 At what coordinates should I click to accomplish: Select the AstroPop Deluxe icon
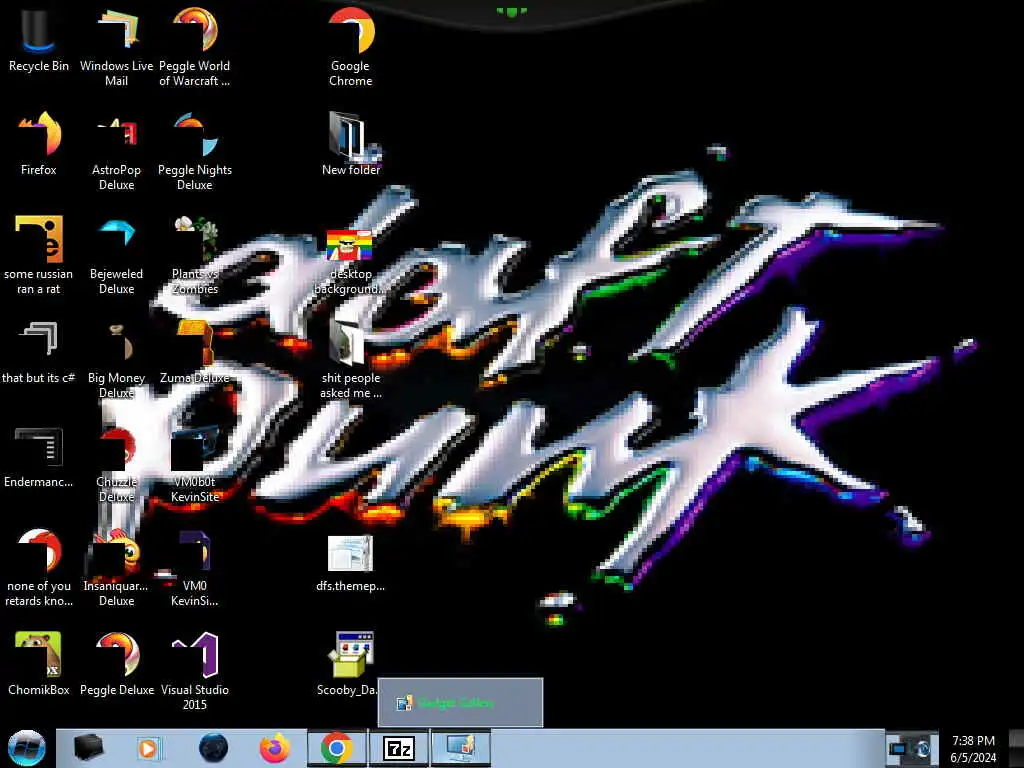(116, 152)
